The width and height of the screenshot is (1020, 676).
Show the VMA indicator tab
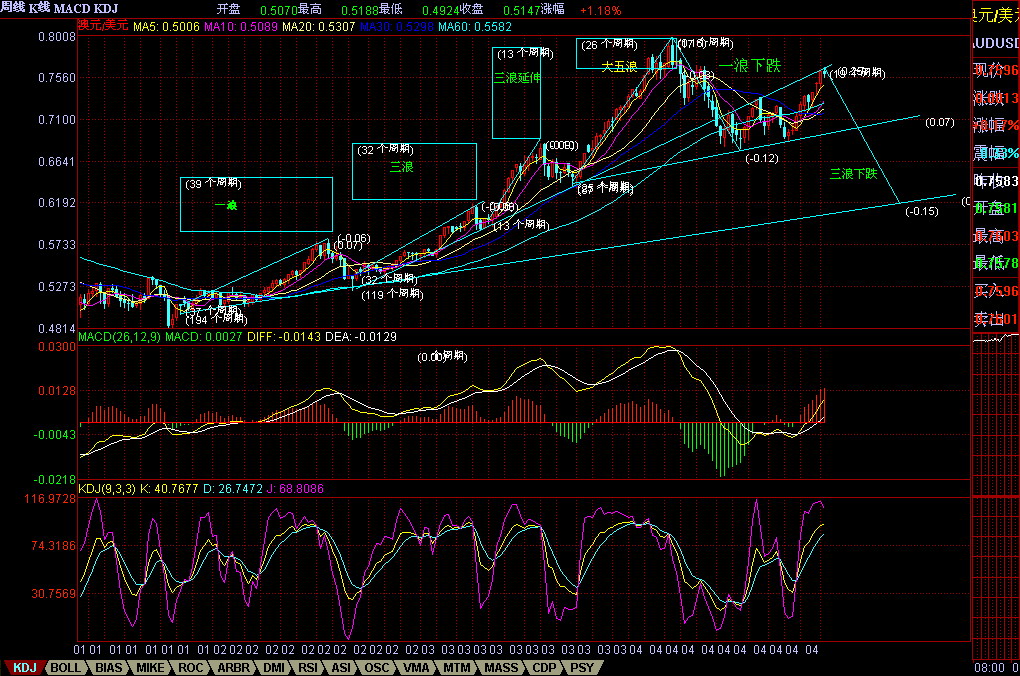pyautogui.click(x=416, y=668)
